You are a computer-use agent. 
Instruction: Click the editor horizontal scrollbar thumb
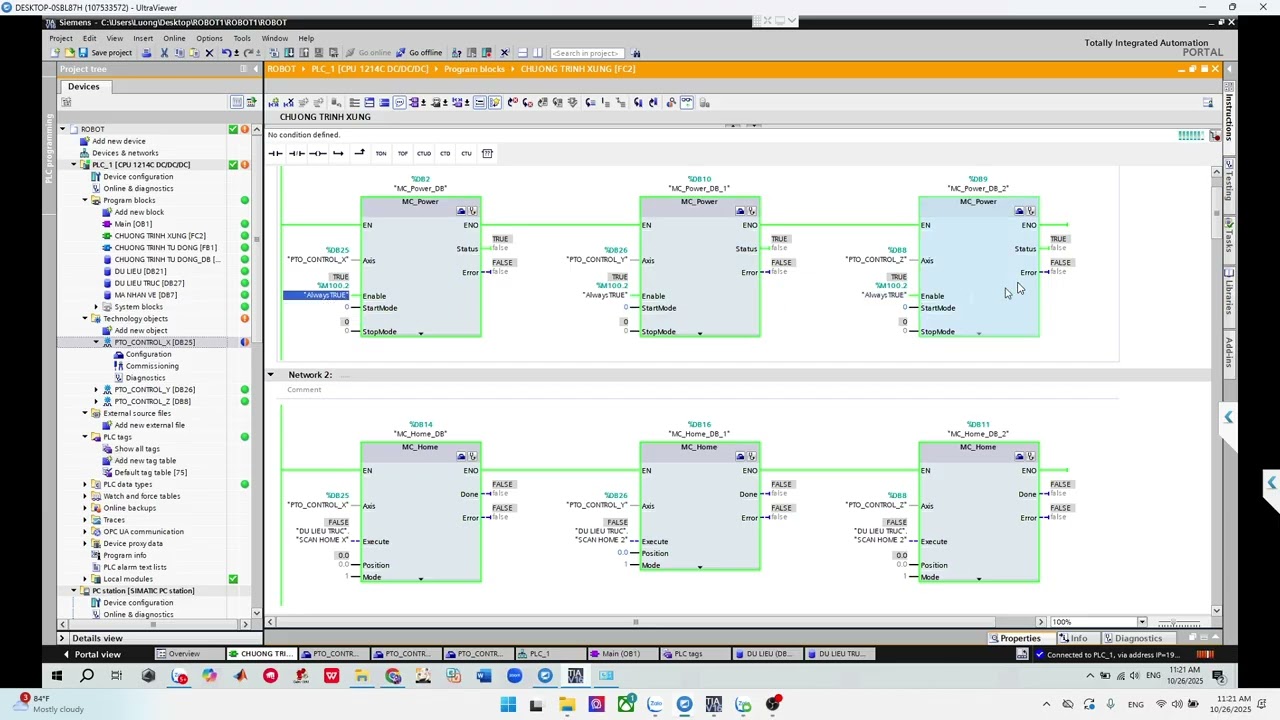[634, 622]
